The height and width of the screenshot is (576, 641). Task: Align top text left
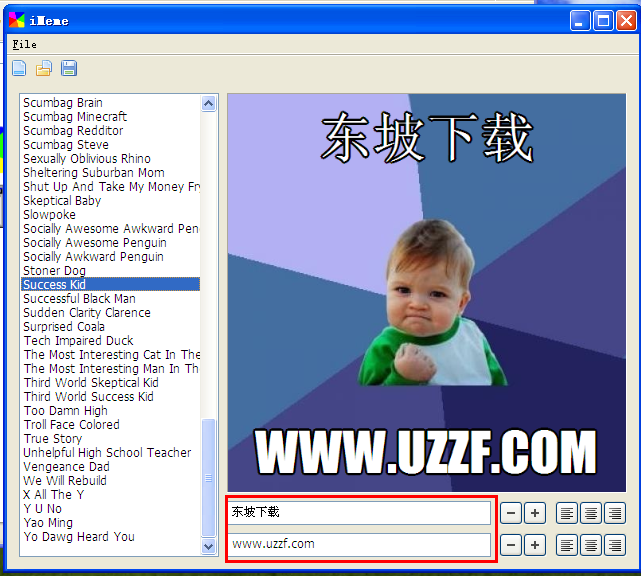[567, 513]
